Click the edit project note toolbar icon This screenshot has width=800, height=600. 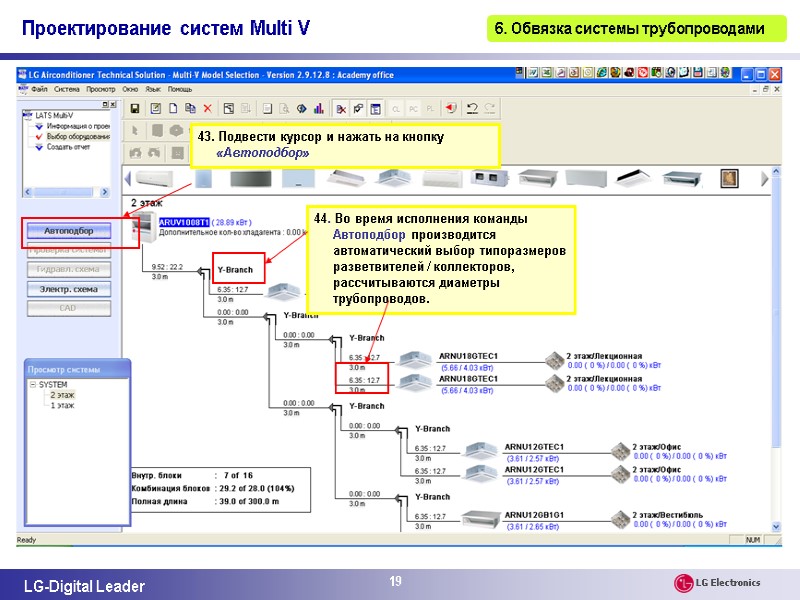pos(156,109)
